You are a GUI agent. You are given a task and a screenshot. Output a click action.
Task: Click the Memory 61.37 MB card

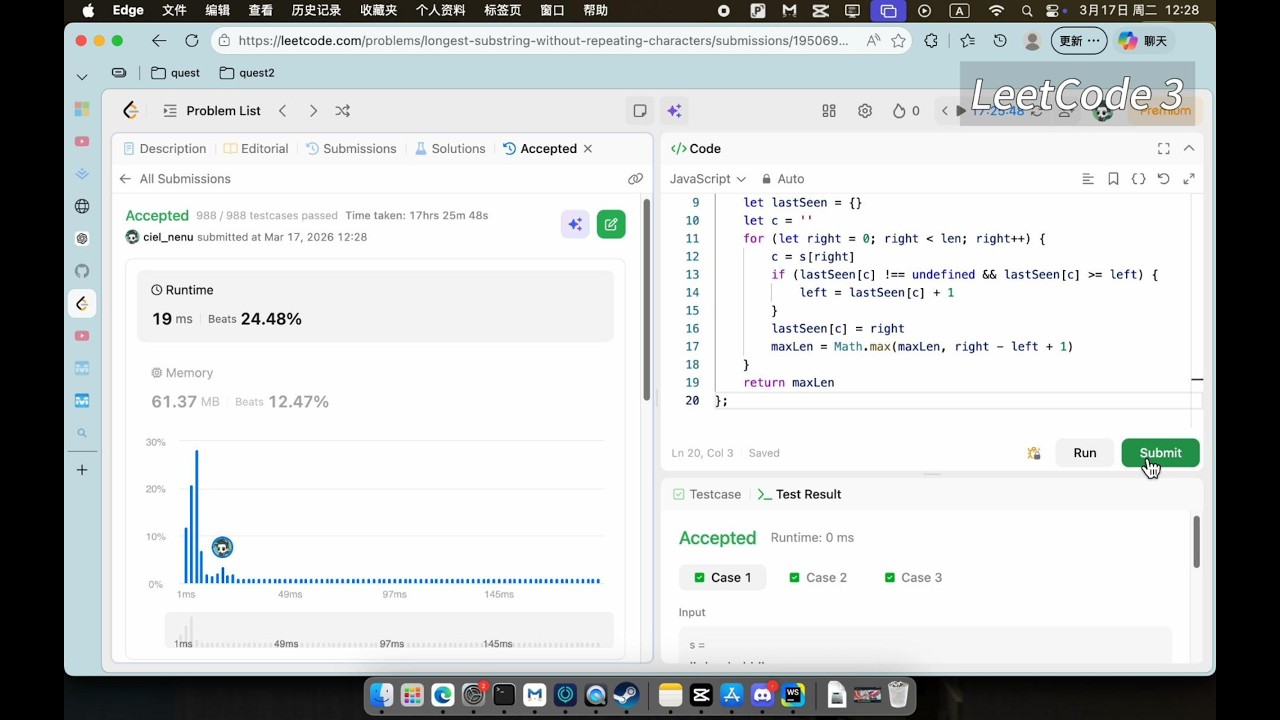375,388
